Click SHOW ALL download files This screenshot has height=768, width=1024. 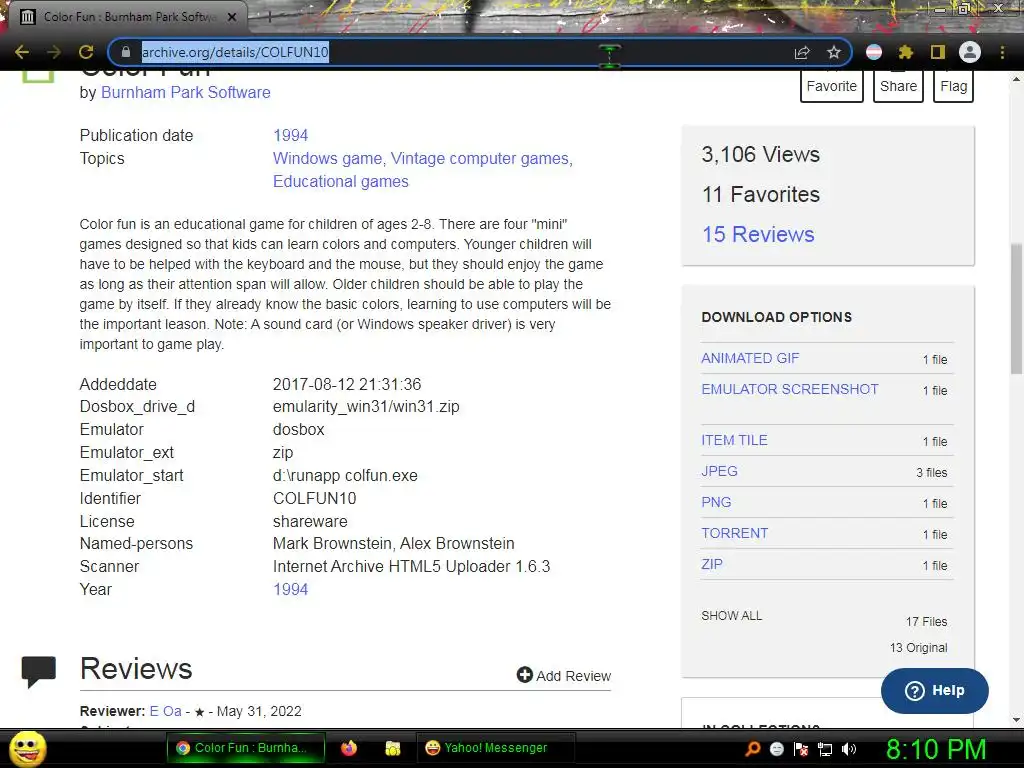click(731, 616)
